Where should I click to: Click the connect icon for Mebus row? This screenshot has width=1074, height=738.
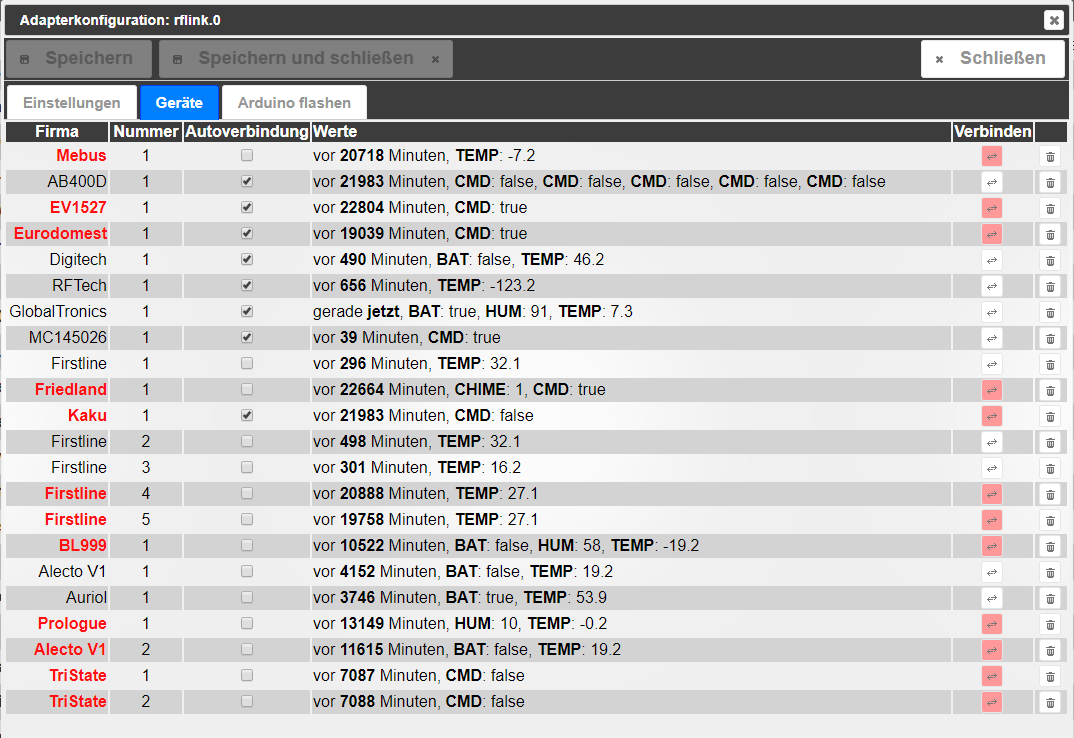click(x=992, y=156)
